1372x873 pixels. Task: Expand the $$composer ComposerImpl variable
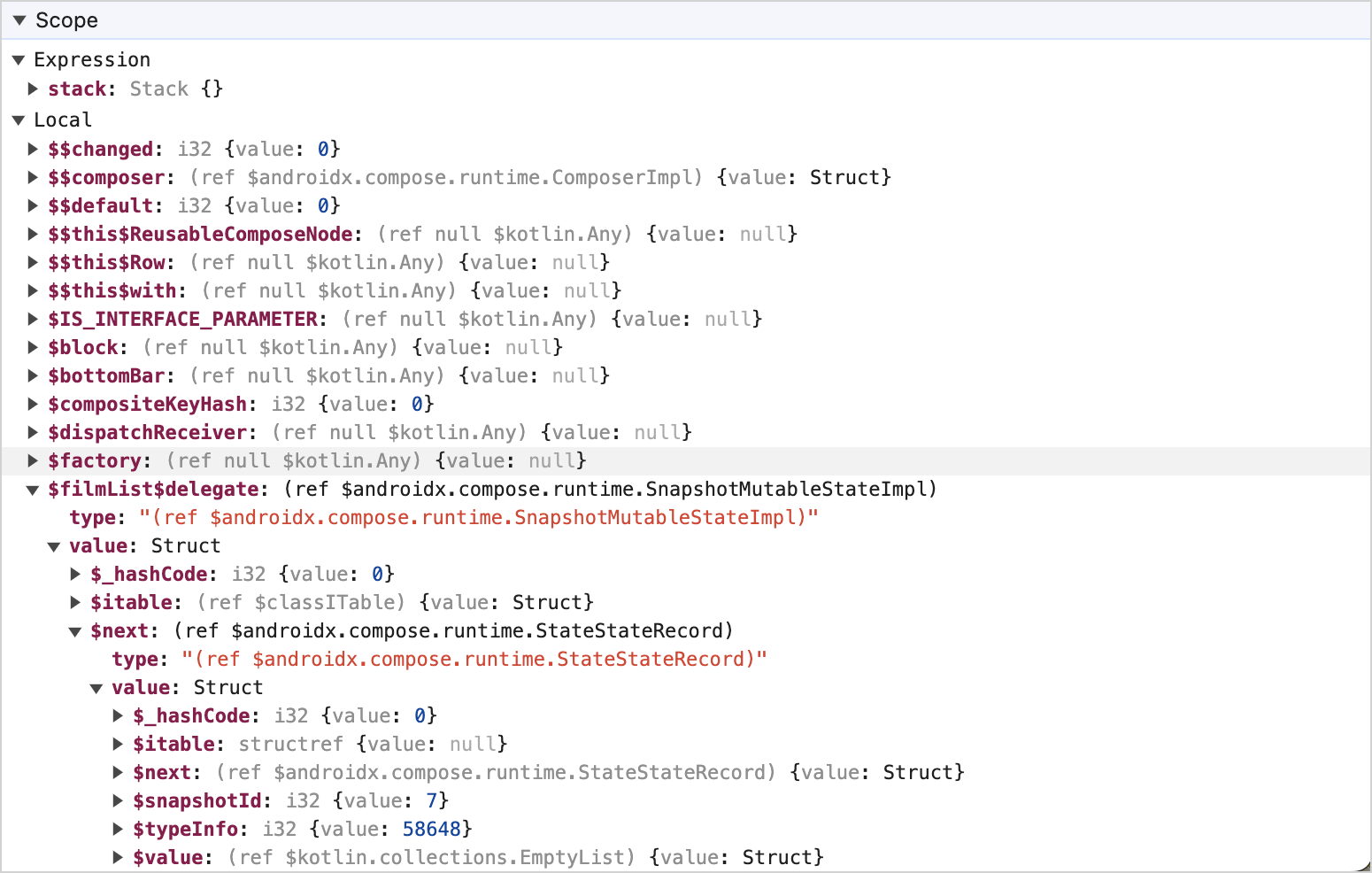(34, 177)
